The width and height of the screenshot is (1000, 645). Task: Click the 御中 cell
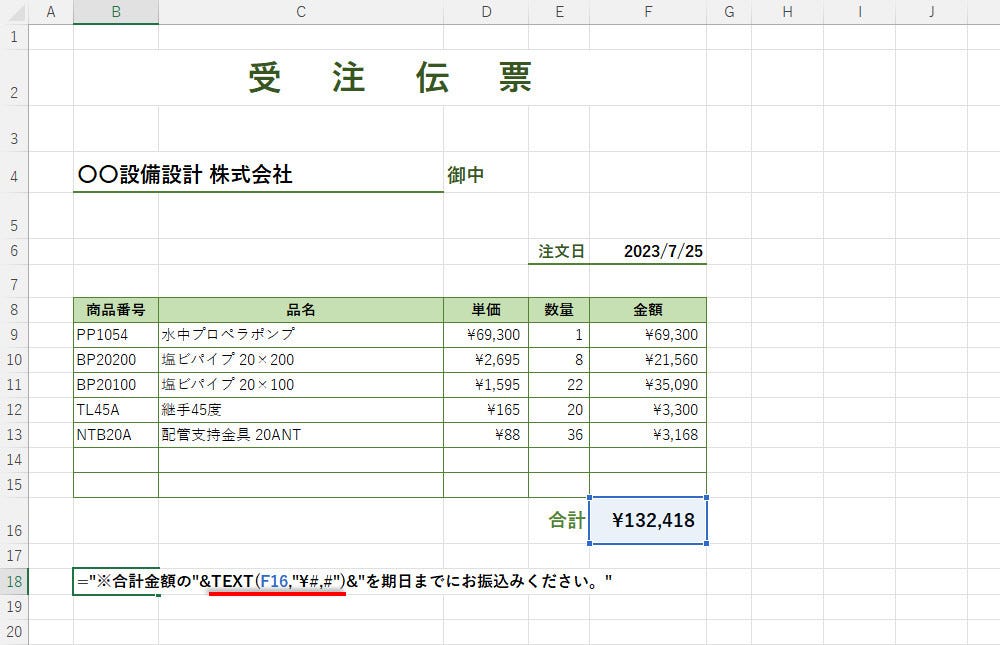(486, 174)
